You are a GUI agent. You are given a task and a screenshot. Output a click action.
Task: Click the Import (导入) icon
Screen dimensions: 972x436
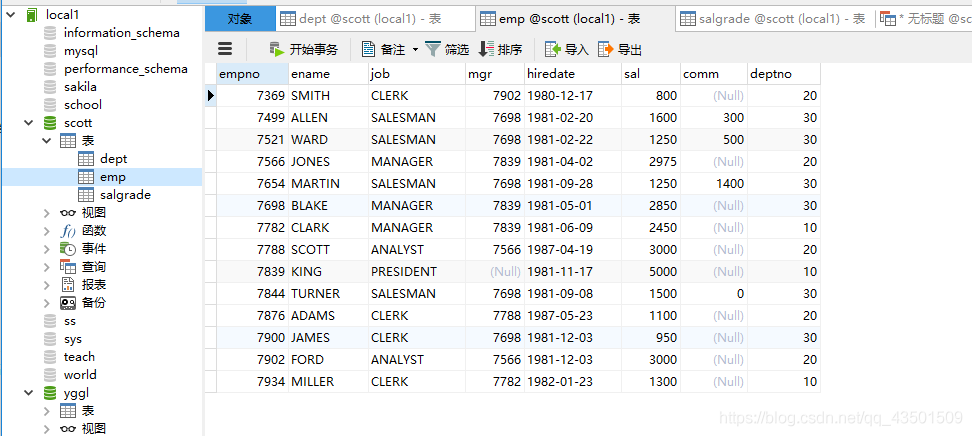(x=552, y=49)
